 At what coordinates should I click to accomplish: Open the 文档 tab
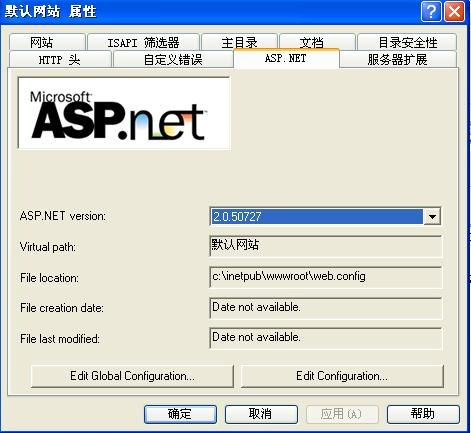point(317,42)
